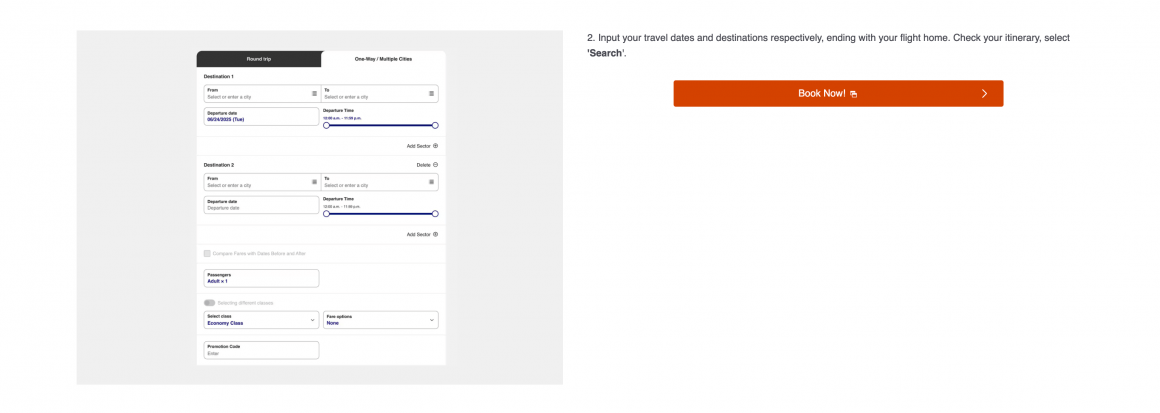Click Destination 1 Departure date field
Image resolution: width=1160 pixels, height=413 pixels.
click(260, 116)
